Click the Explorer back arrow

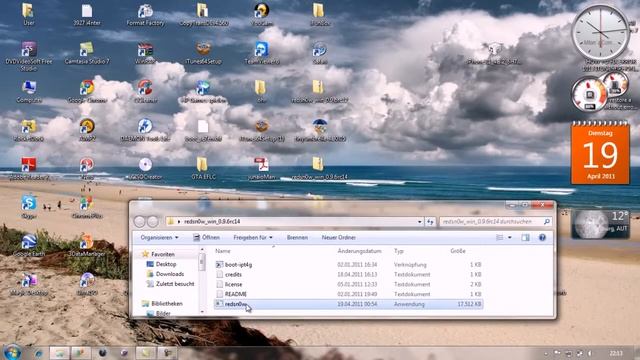(x=140, y=222)
